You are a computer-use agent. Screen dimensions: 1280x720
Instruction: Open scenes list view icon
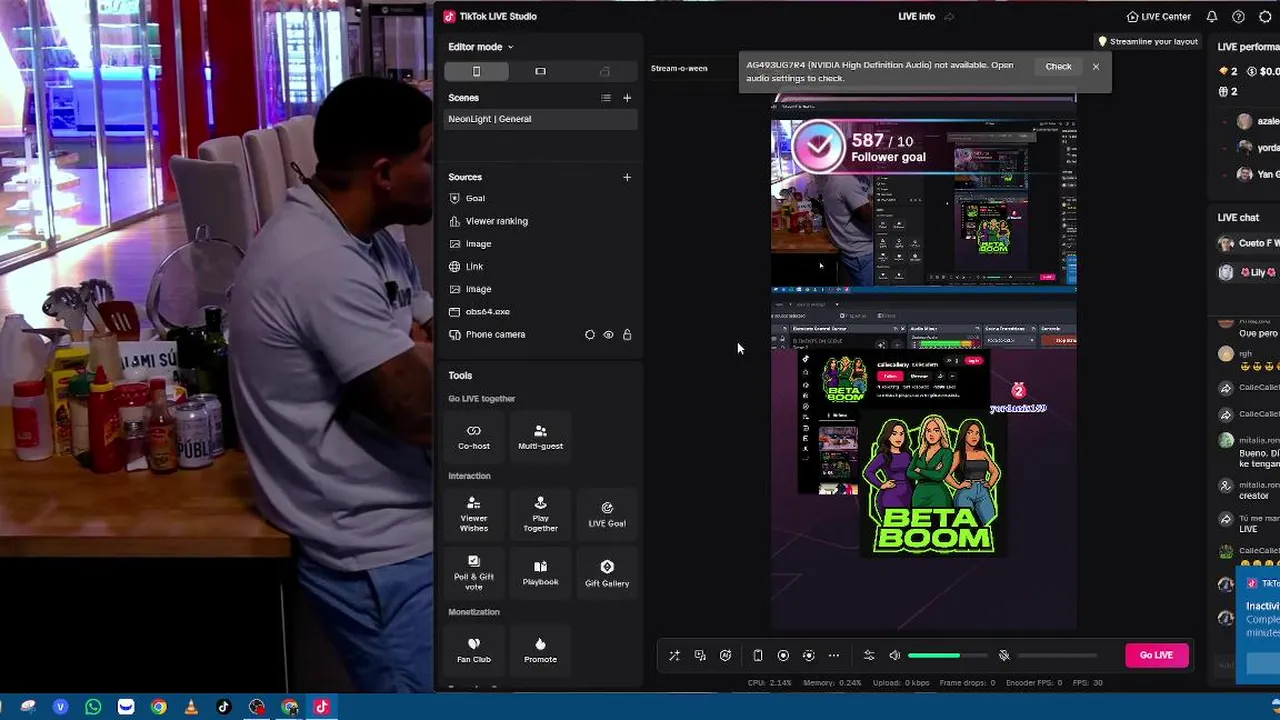point(605,98)
